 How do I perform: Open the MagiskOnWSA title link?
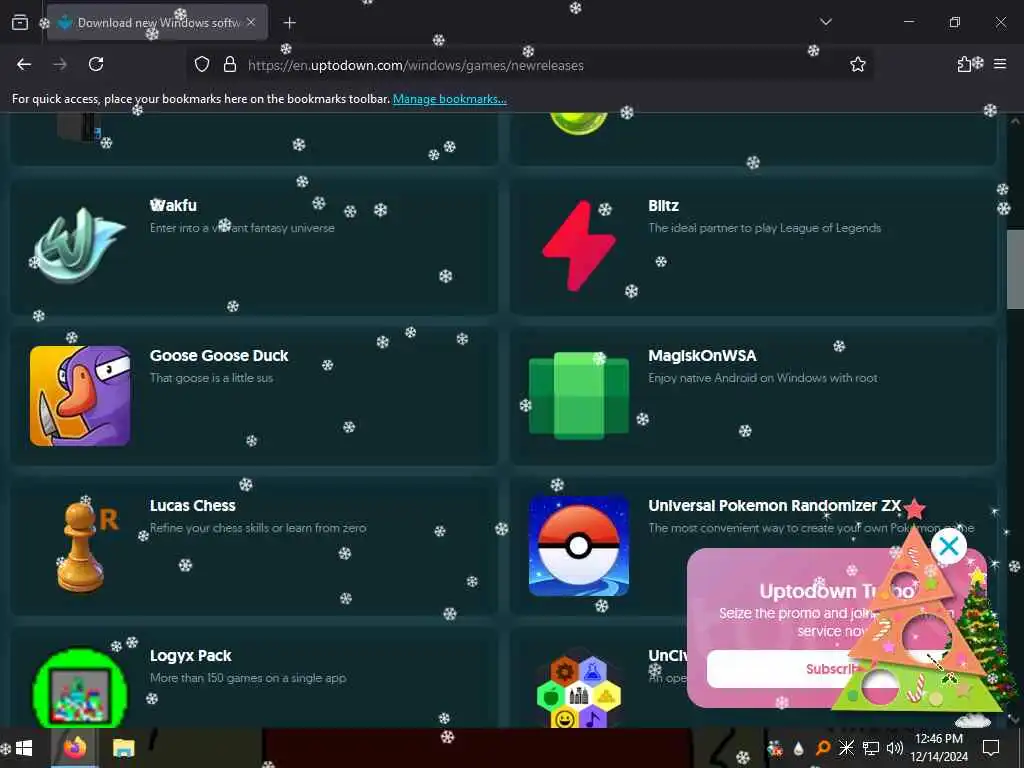click(x=702, y=356)
